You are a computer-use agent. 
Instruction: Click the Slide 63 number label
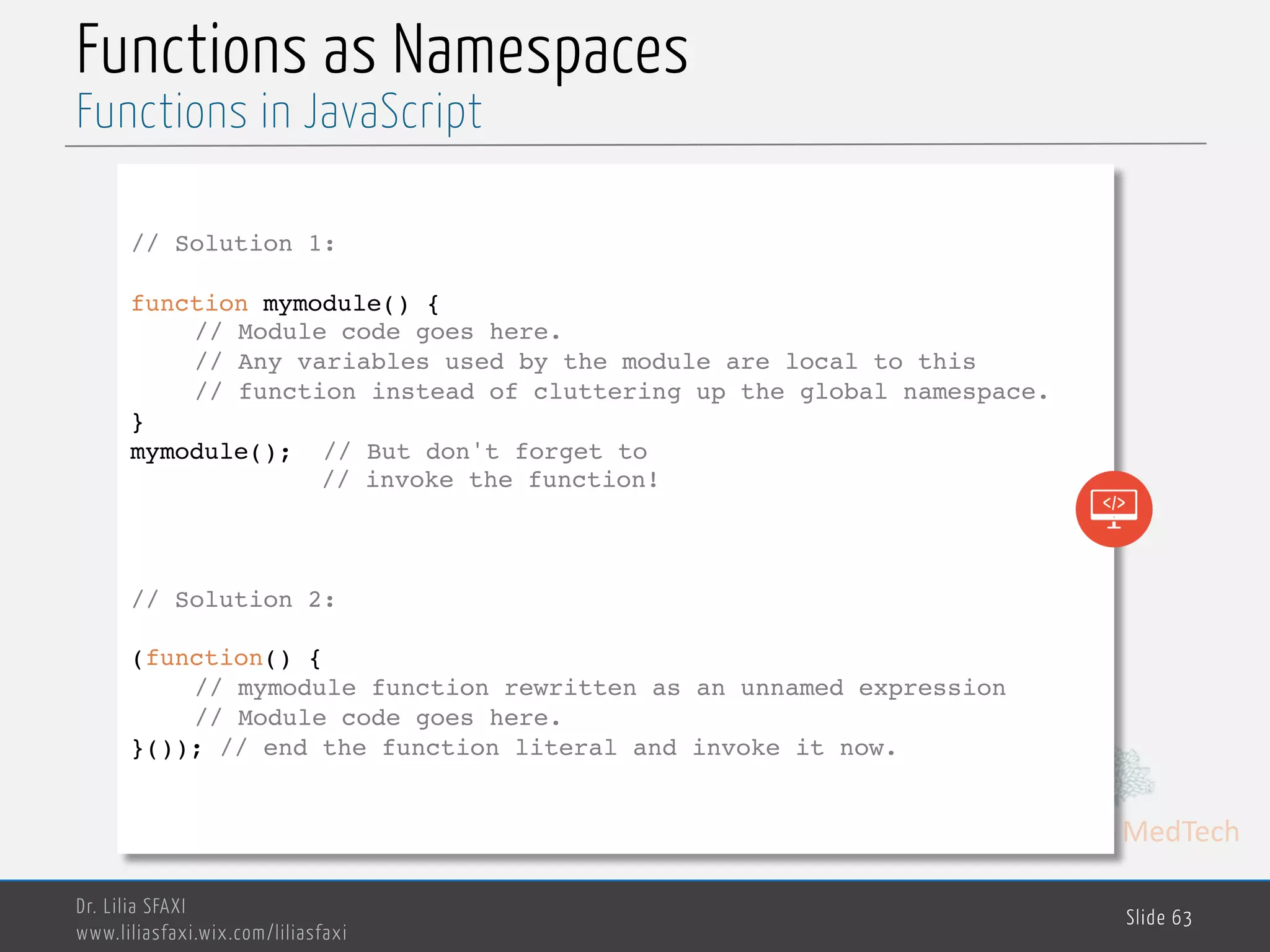pos(1158,917)
